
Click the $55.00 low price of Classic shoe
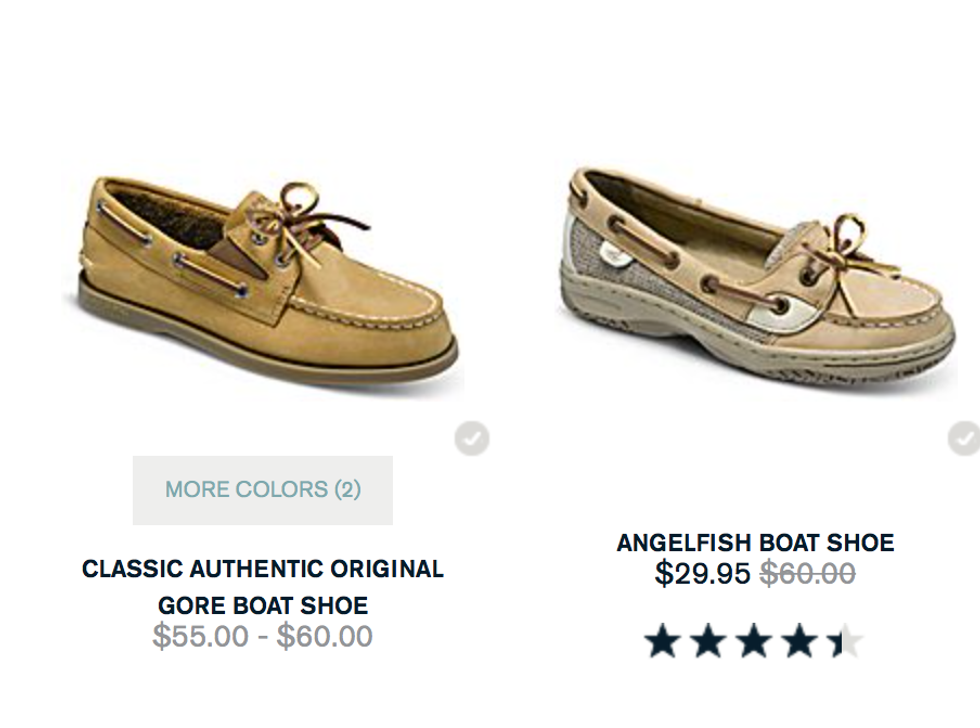coord(200,636)
